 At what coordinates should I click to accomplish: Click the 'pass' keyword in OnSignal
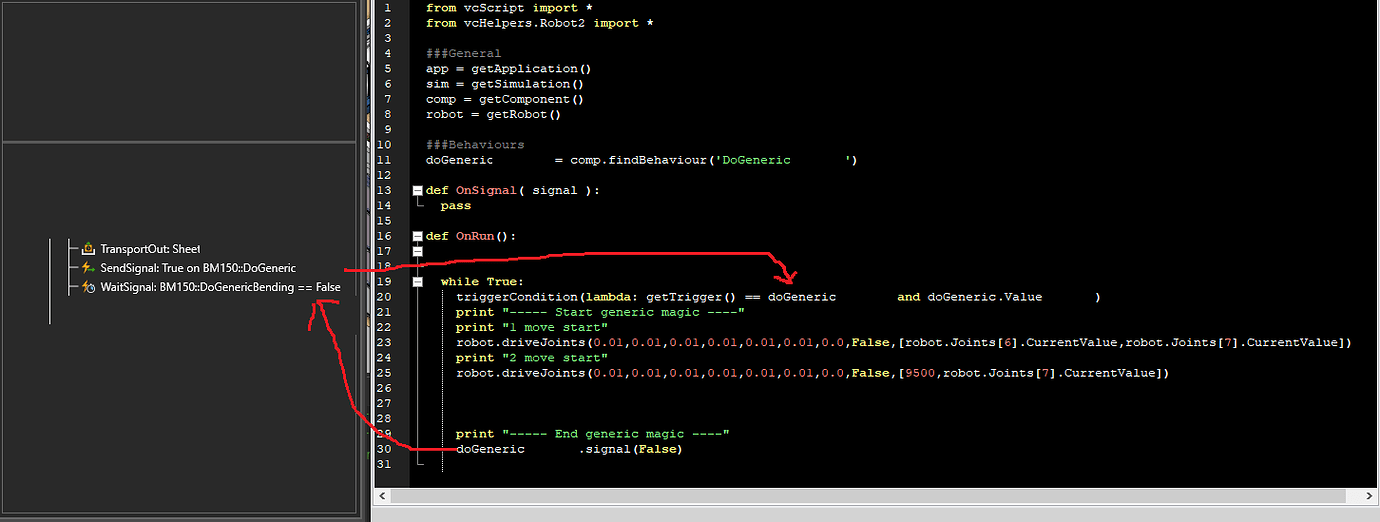pos(455,206)
